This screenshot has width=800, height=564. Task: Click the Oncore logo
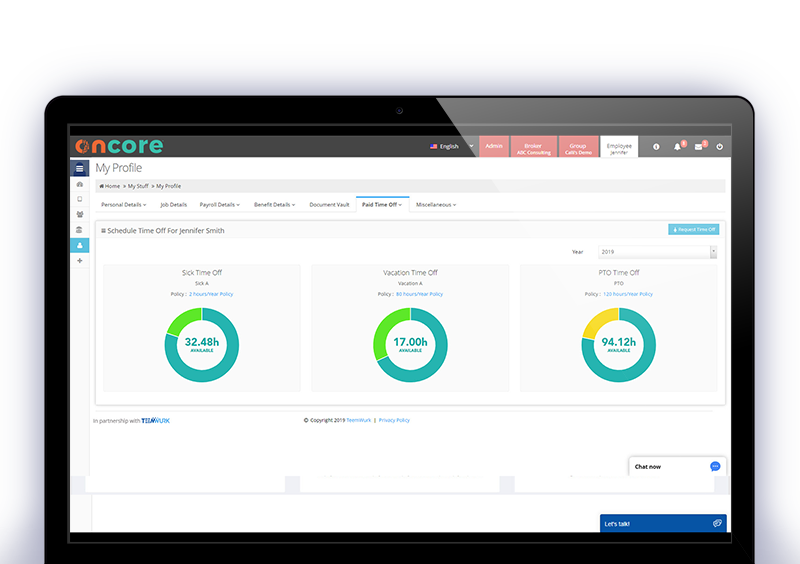[119, 146]
